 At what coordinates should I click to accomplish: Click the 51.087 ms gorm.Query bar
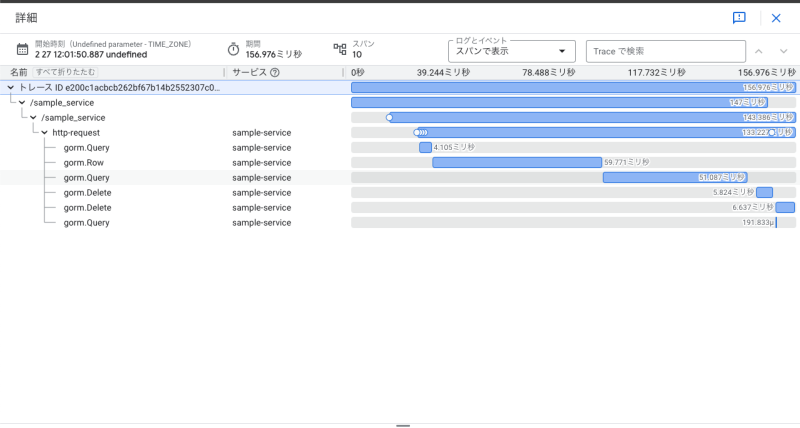pyautogui.click(x=675, y=178)
